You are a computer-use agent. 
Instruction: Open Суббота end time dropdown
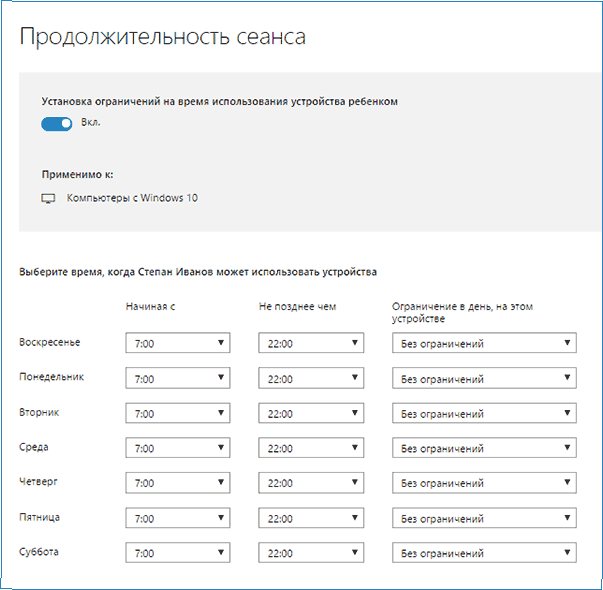311,553
